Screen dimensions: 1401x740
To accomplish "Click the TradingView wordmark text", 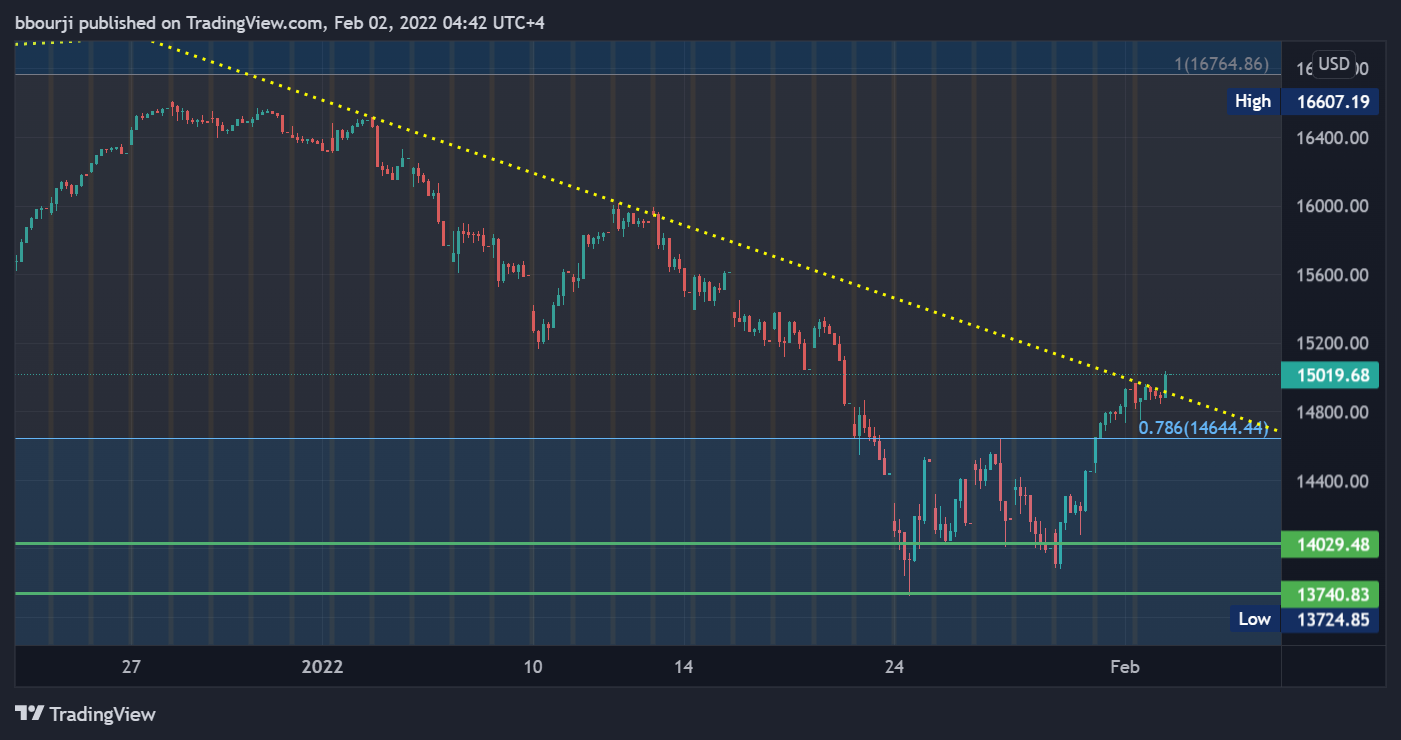I will (103, 714).
